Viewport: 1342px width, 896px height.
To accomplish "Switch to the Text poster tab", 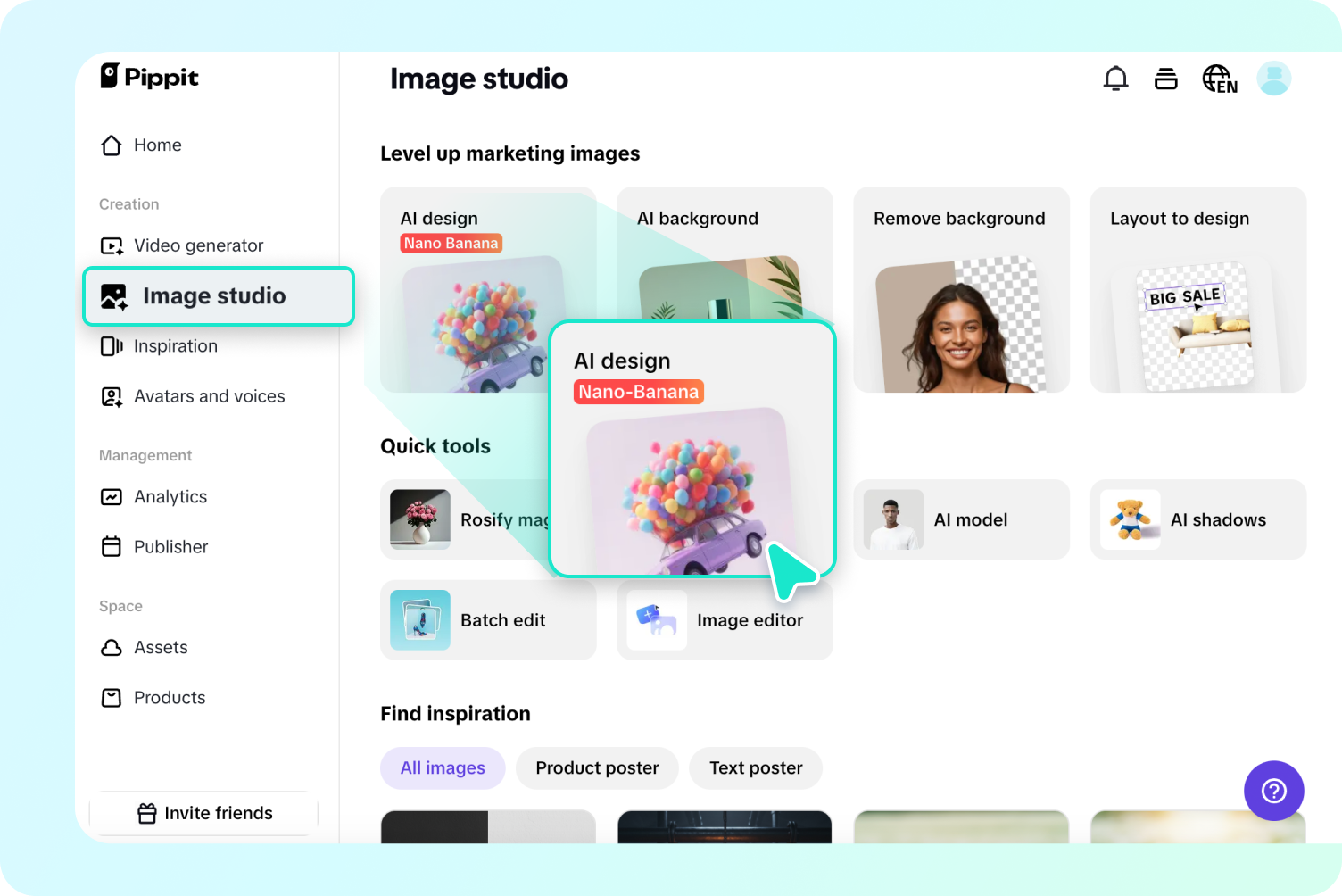I will (x=755, y=767).
